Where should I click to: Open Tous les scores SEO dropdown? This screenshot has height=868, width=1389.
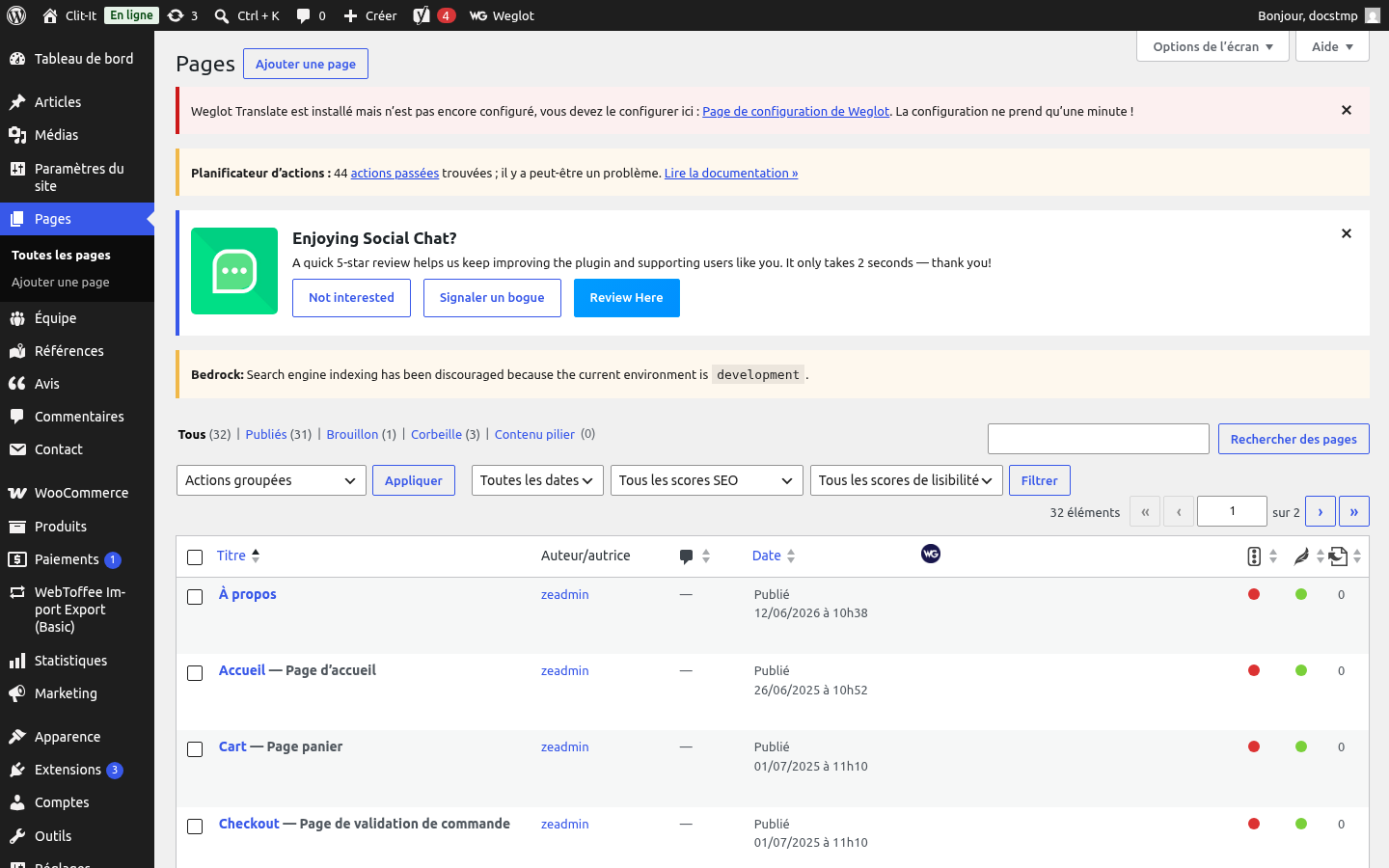pos(707,480)
